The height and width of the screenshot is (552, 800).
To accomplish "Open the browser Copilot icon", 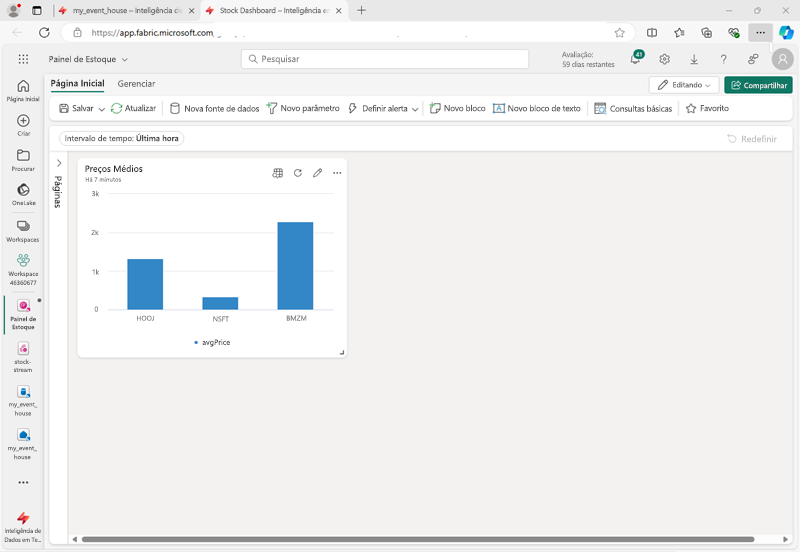I will pos(786,33).
